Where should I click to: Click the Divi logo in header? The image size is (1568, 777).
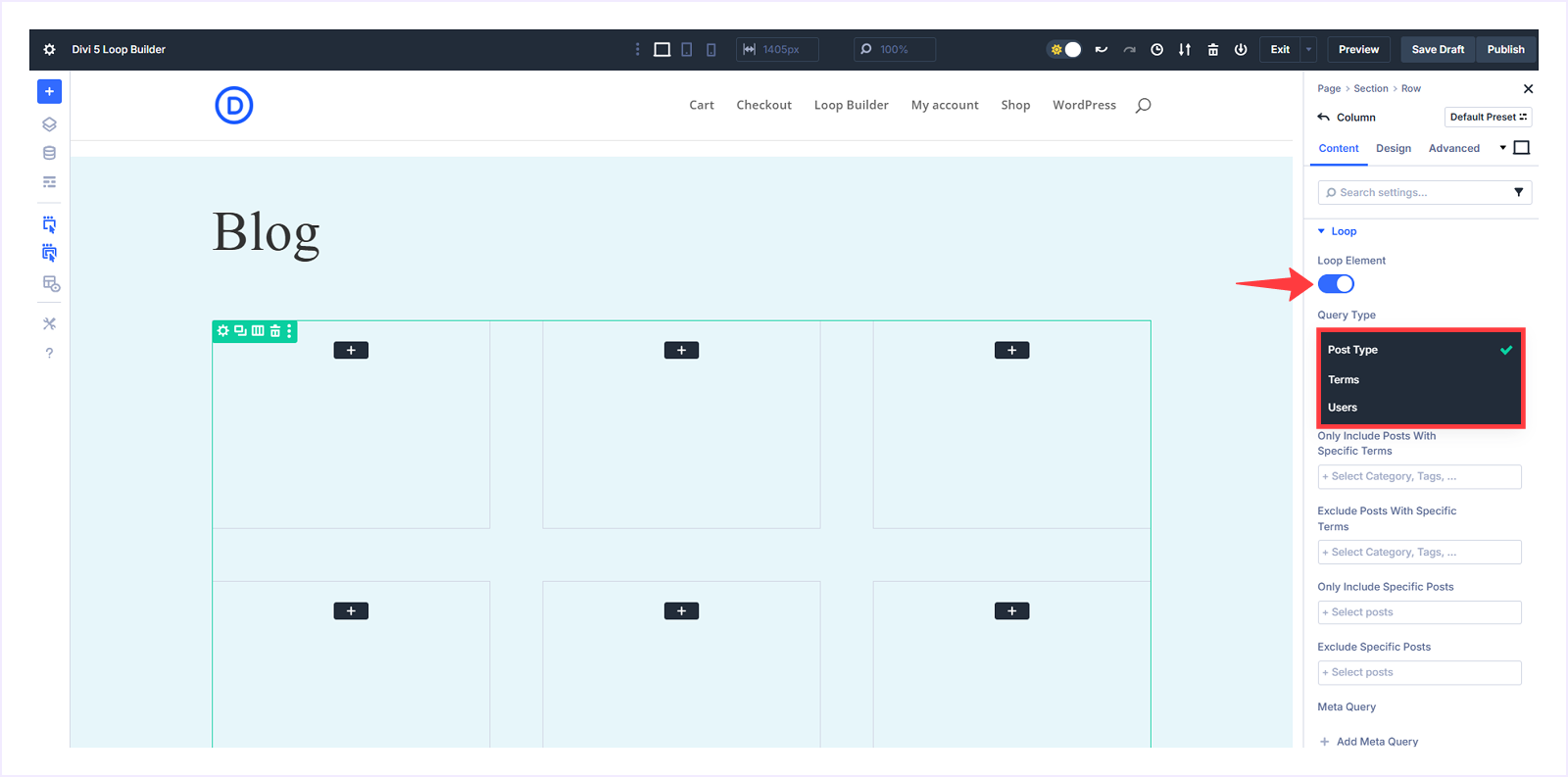point(234,105)
